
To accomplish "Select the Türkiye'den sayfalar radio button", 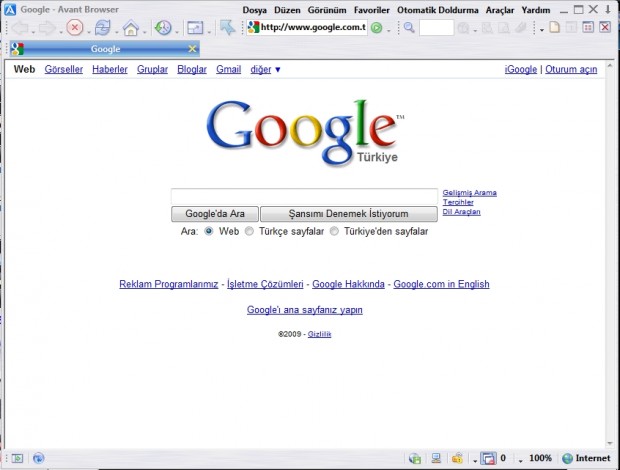I will pyautogui.click(x=334, y=231).
